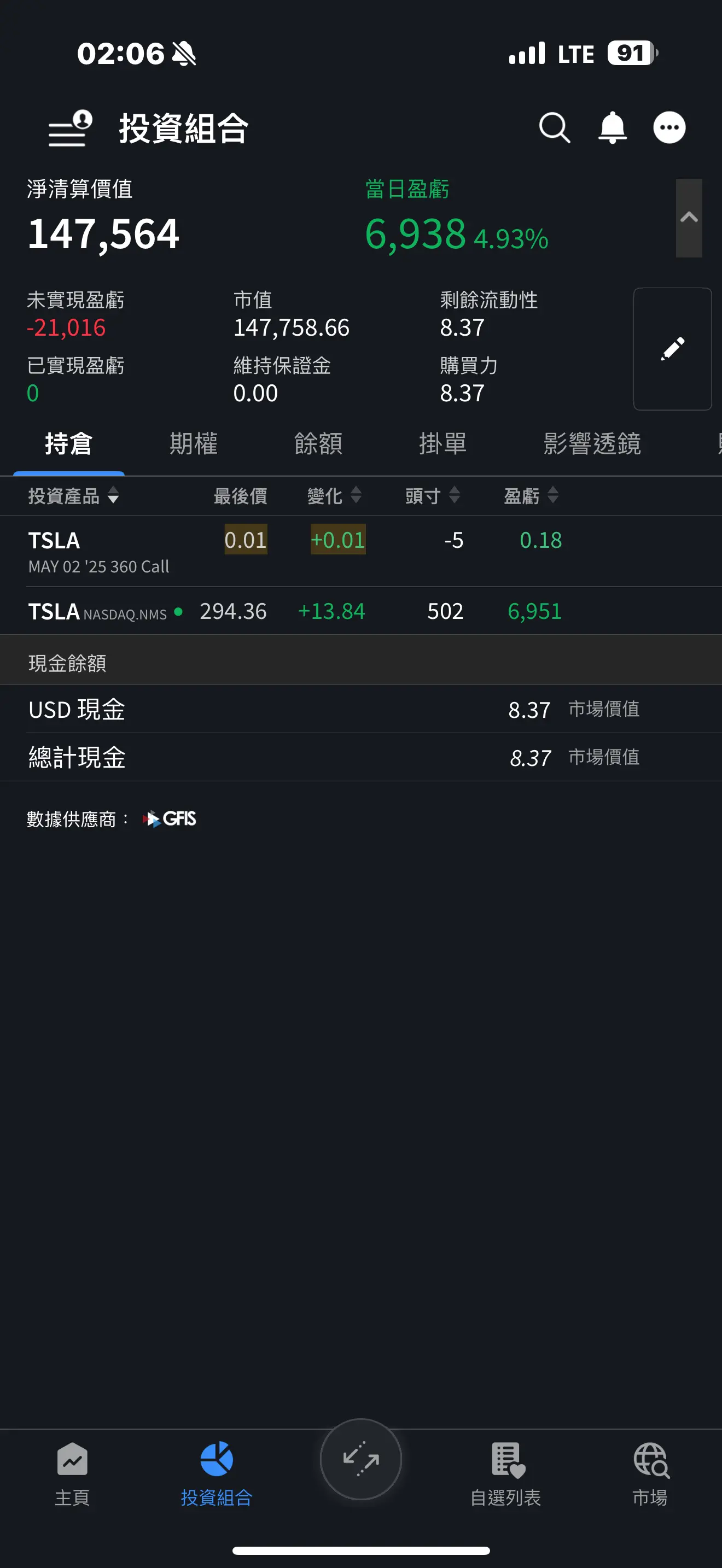Sort by 變化 column arrows
Viewport: 722px width, 1568px height.
(x=356, y=495)
